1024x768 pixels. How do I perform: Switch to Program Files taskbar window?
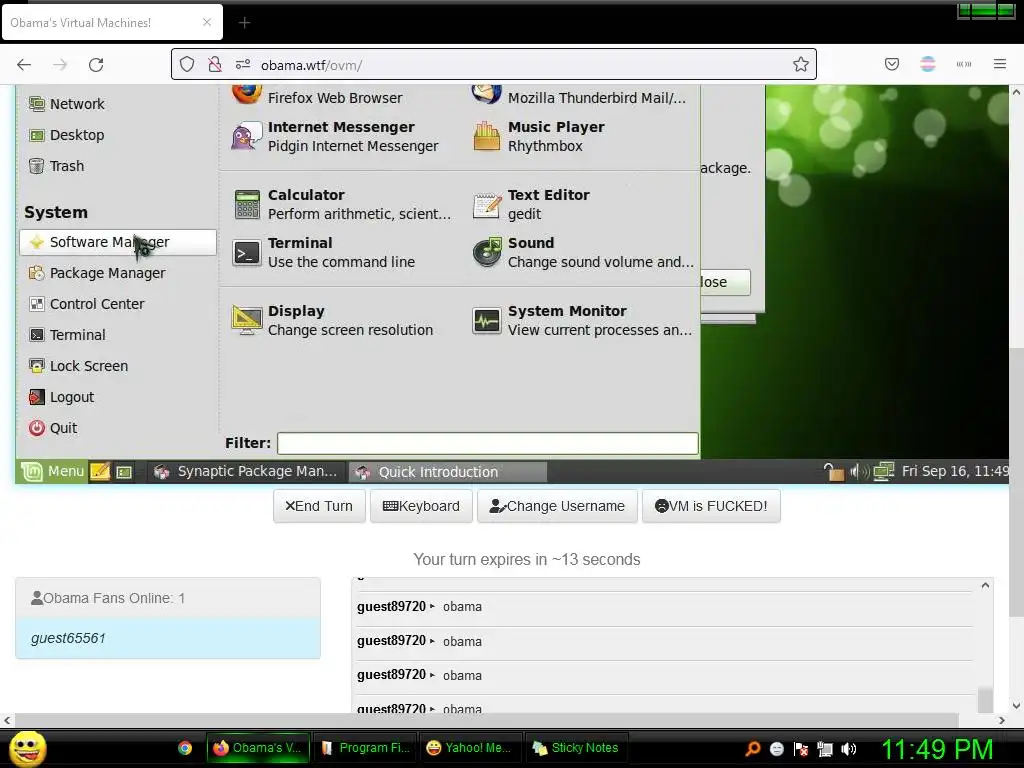[x=366, y=748]
